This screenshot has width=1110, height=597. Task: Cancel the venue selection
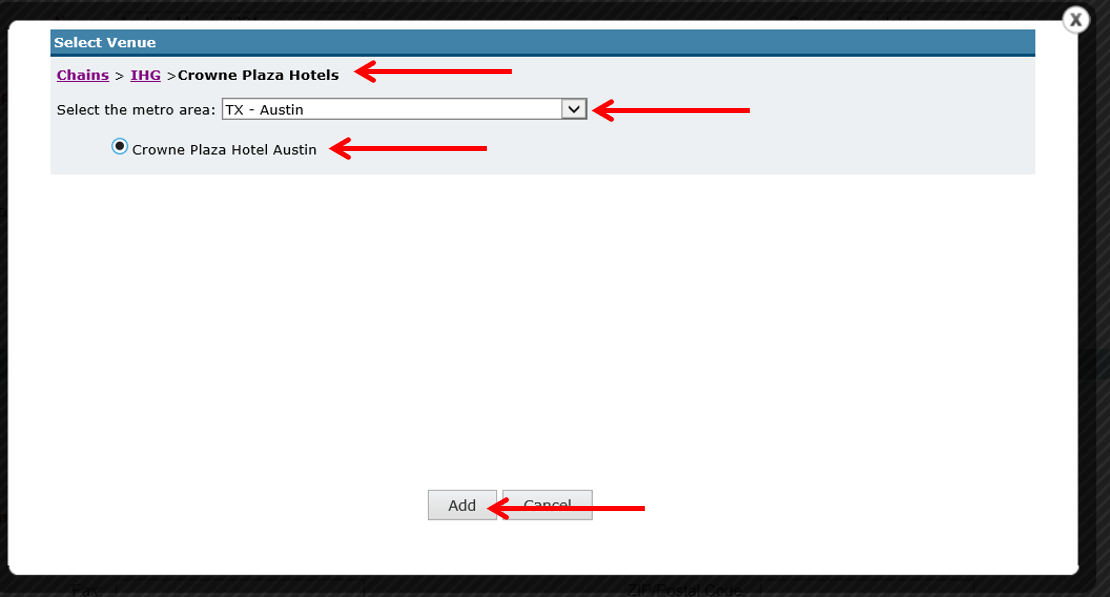point(547,505)
